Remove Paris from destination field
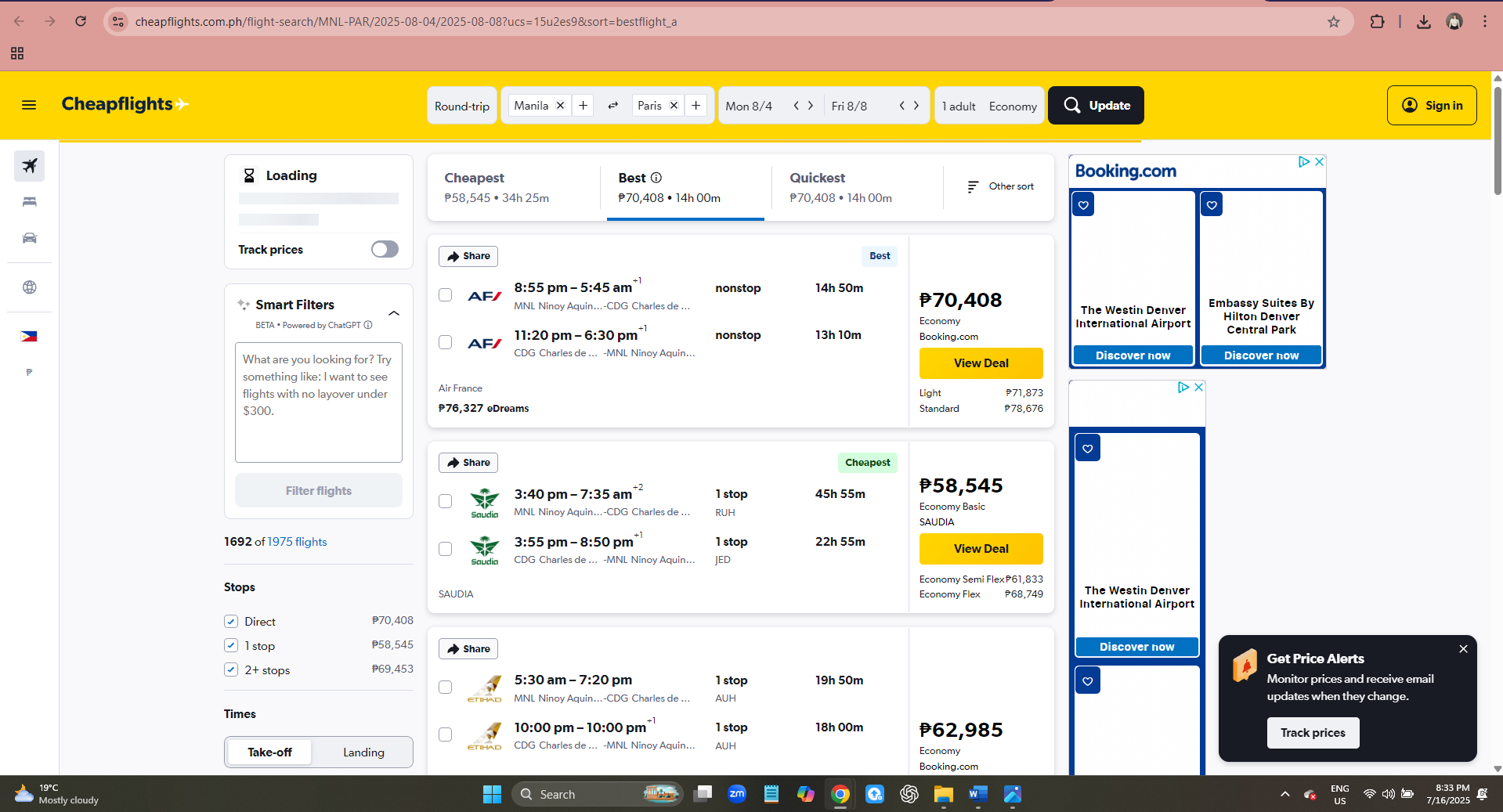This screenshot has width=1503, height=812. [674, 106]
